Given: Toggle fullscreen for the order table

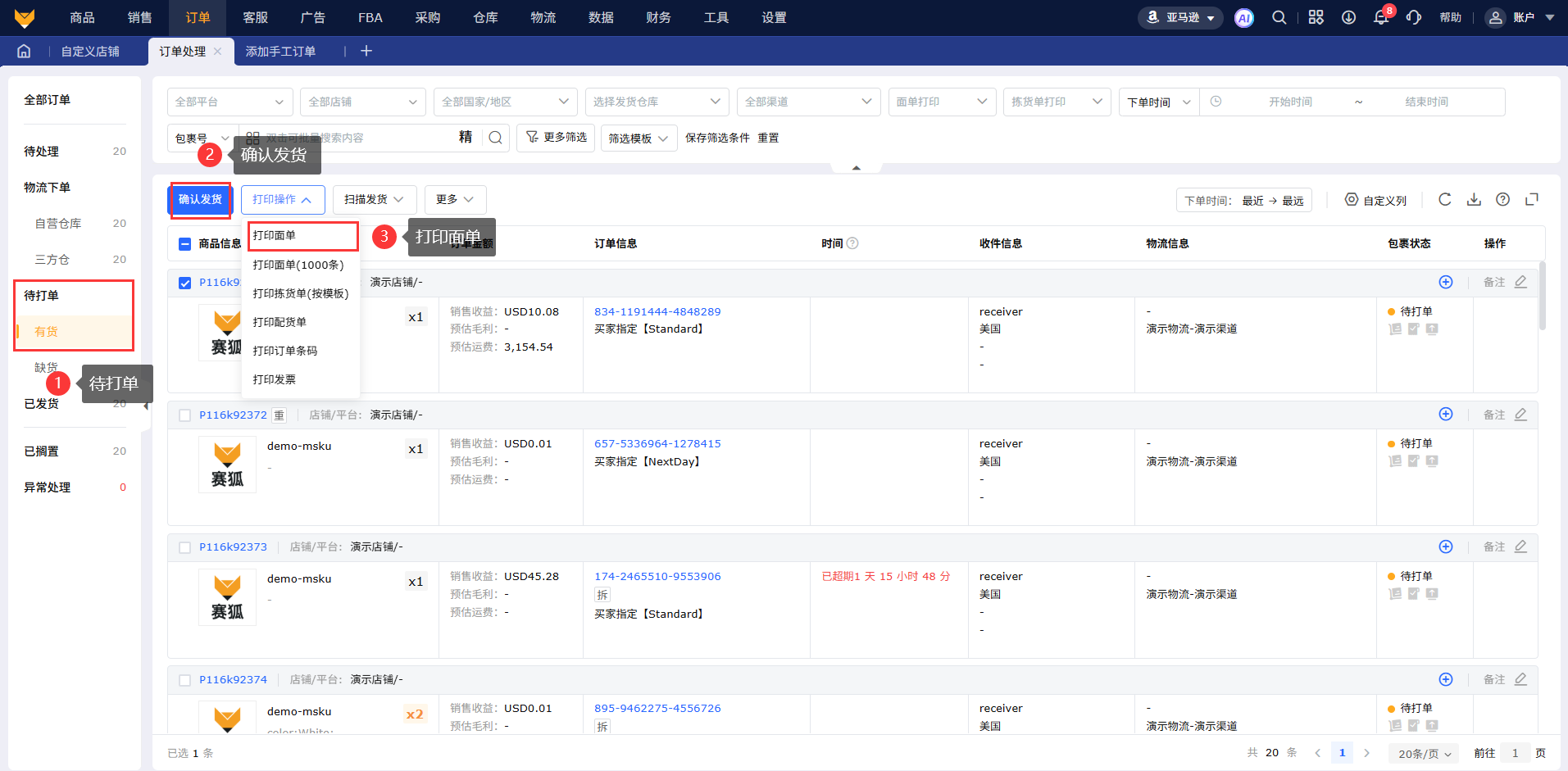Looking at the screenshot, I should pyautogui.click(x=1531, y=199).
